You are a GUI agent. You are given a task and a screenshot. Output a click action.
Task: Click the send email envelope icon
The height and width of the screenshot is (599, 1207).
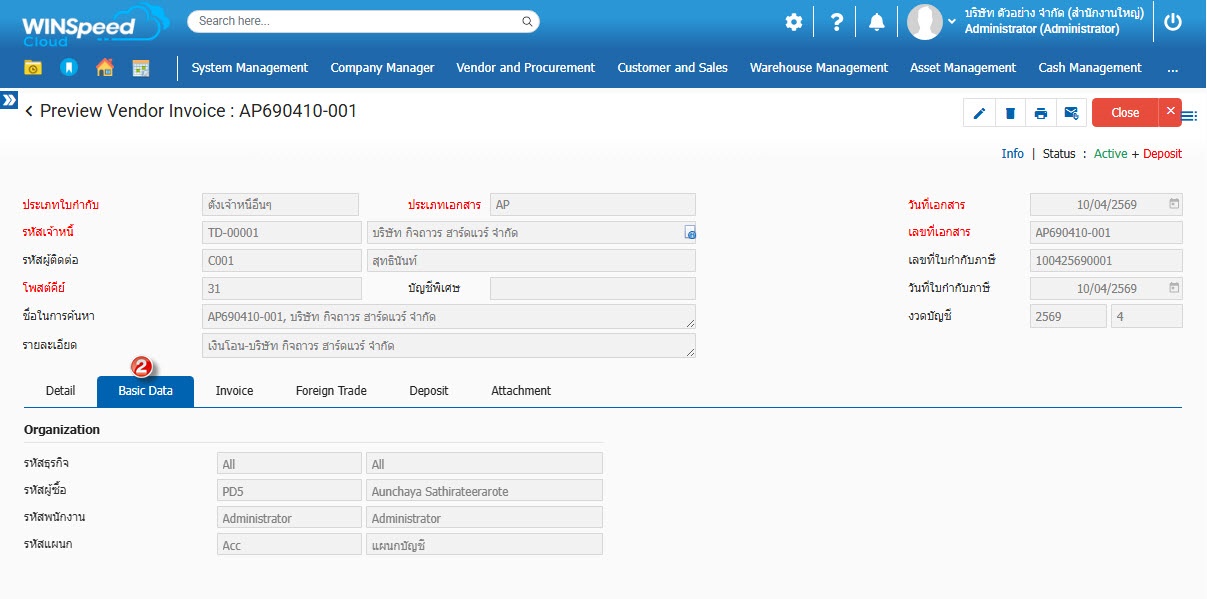tap(1071, 113)
